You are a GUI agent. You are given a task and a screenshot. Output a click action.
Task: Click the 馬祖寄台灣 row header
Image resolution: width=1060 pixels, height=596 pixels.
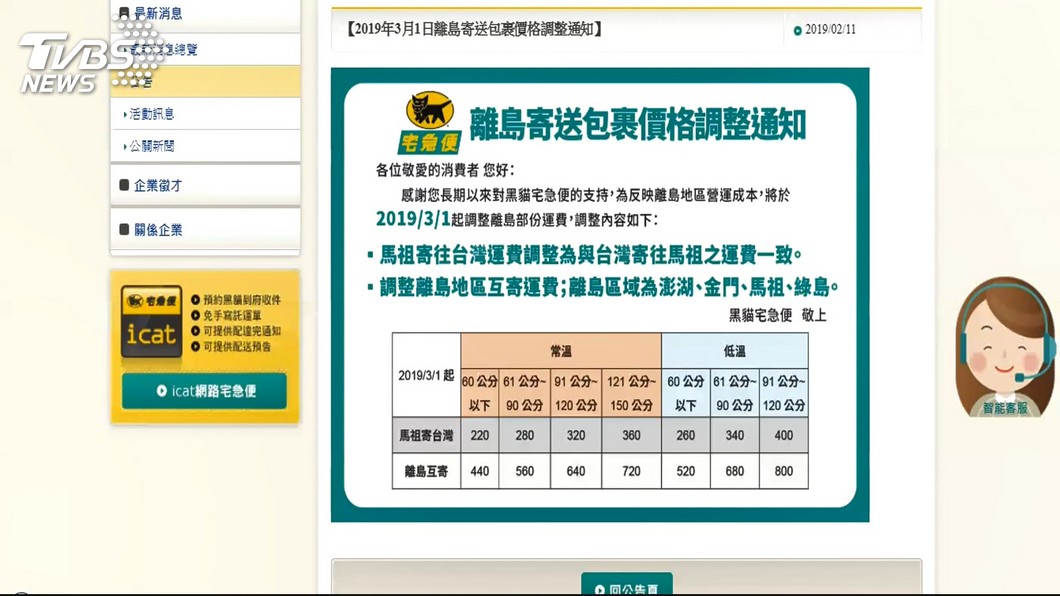coord(427,436)
